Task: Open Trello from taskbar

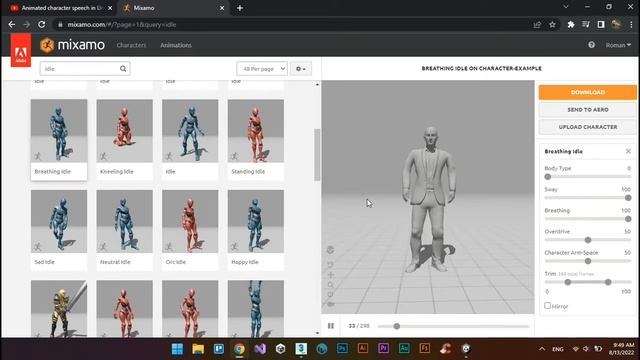Action: point(219,349)
